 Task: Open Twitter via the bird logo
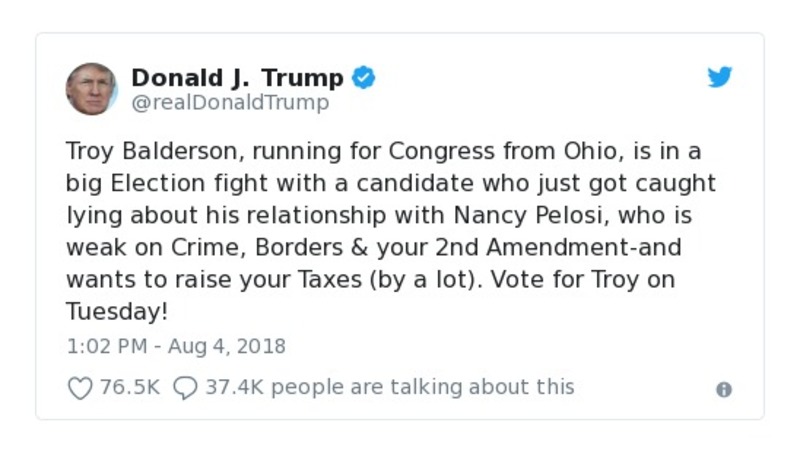[720, 78]
